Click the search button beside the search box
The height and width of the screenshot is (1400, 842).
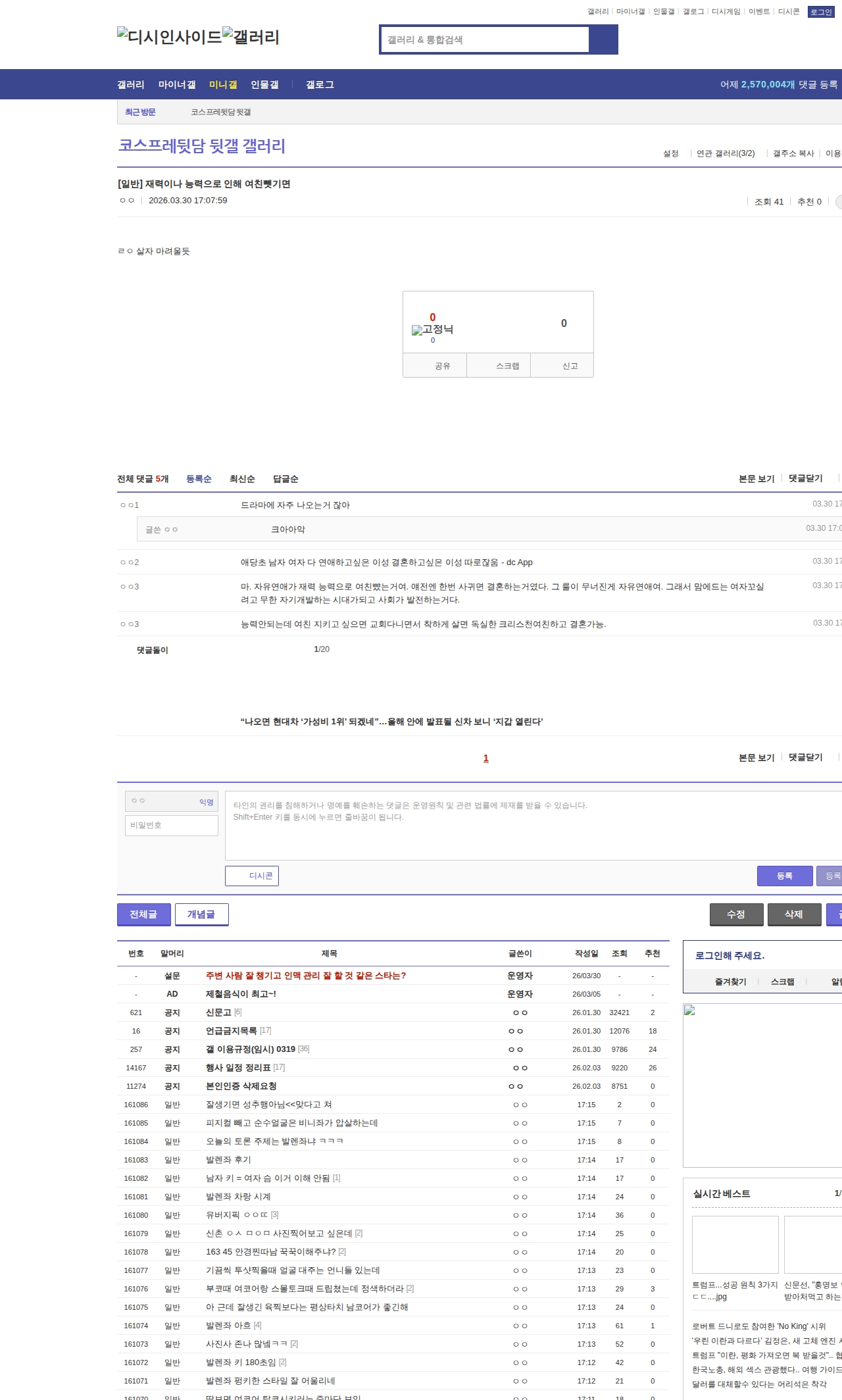(x=603, y=39)
